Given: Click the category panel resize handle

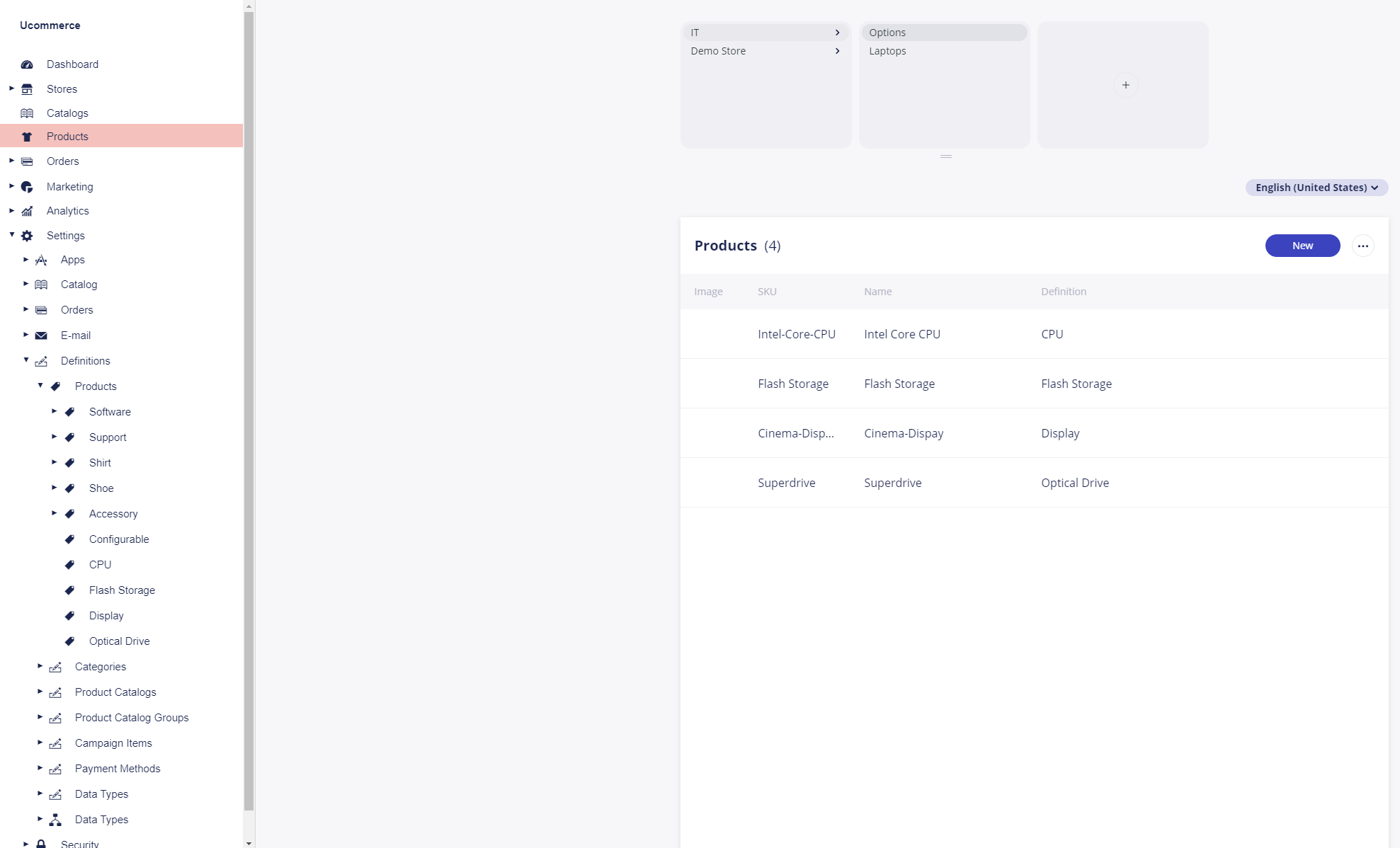Looking at the screenshot, I should click(945, 156).
